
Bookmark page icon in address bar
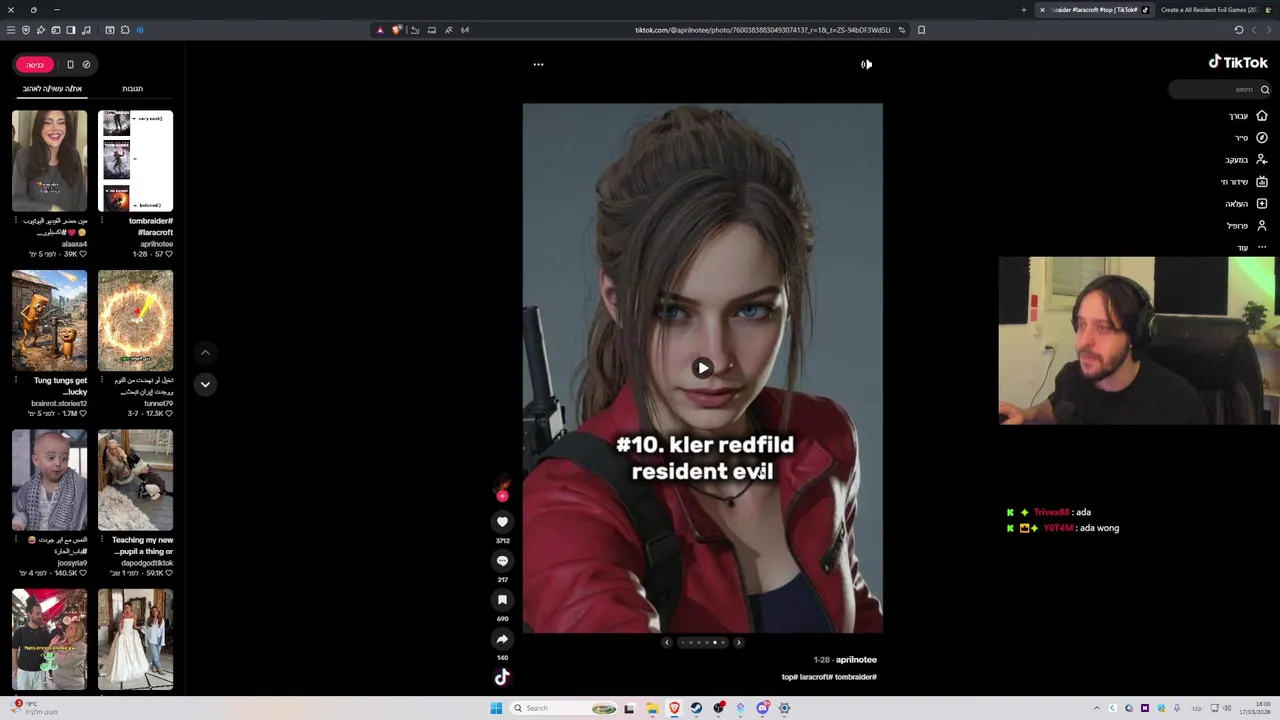click(921, 30)
